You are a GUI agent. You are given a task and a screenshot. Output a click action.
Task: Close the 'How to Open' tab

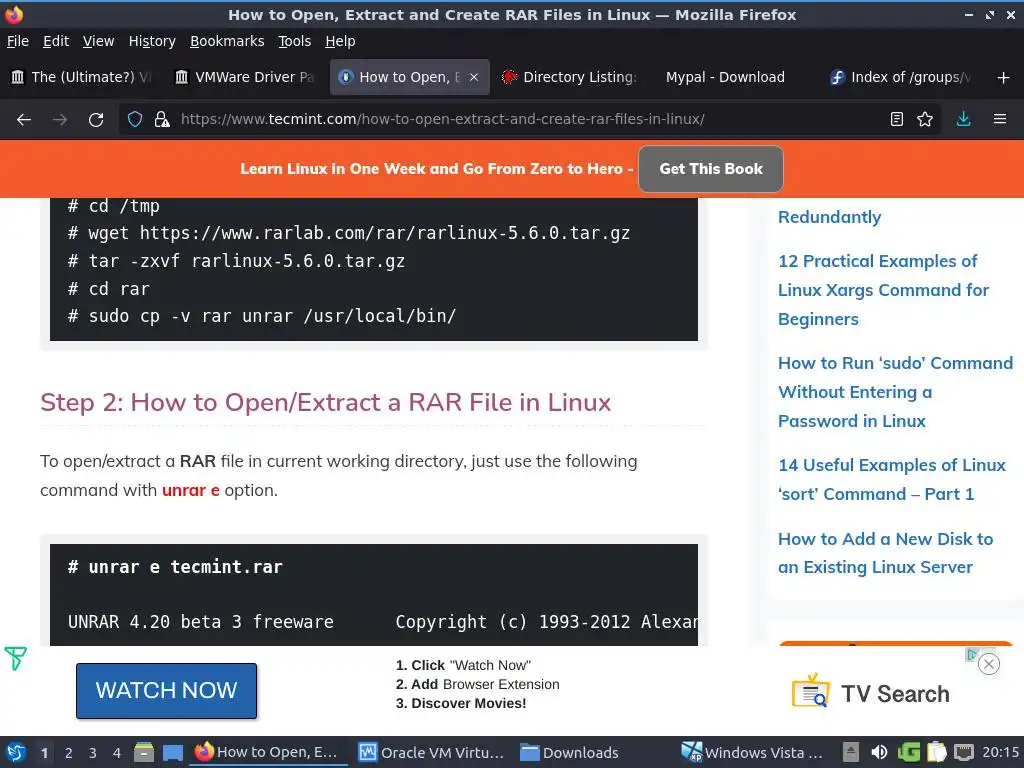(474, 77)
